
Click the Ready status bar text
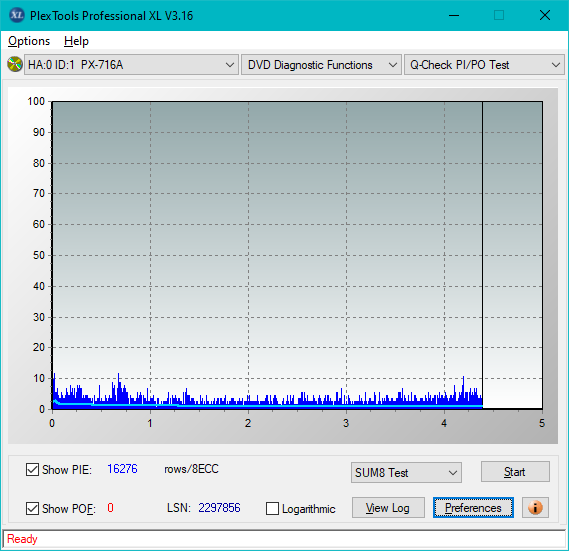click(22, 539)
